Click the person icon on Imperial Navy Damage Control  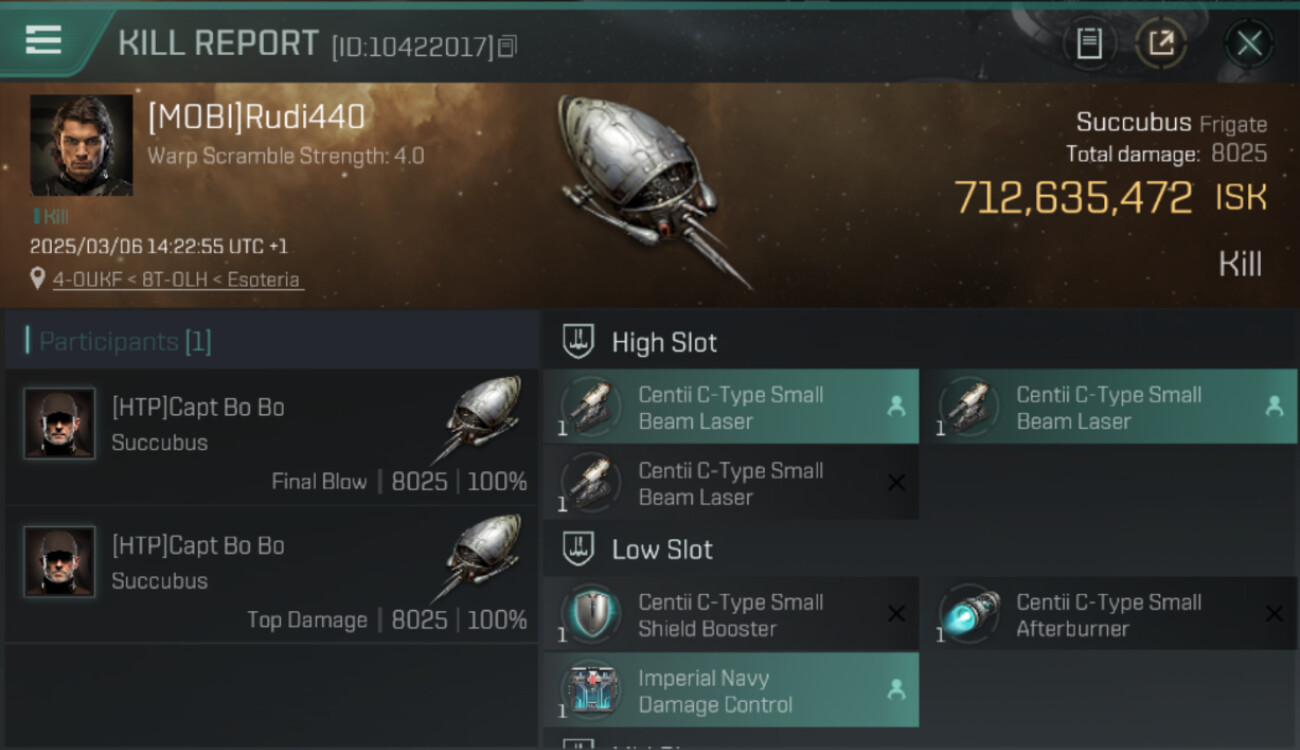tap(896, 689)
